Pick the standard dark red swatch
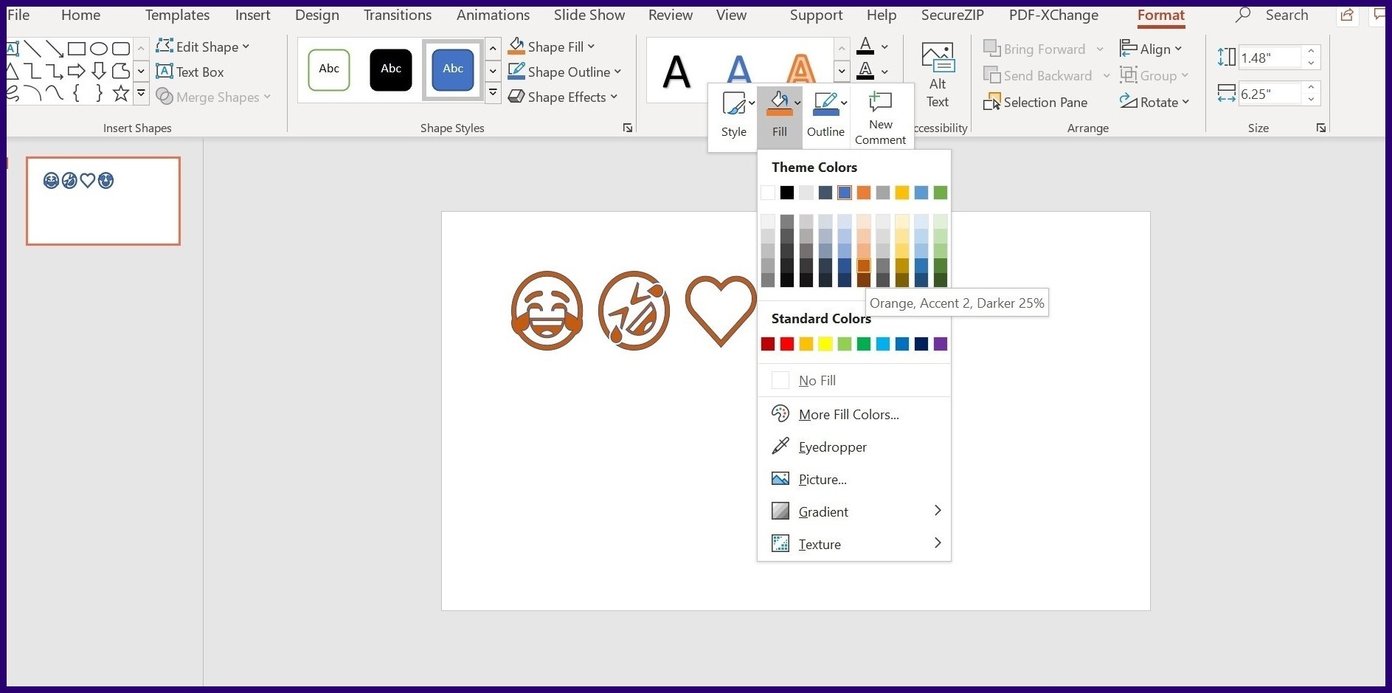Image resolution: width=1392 pixels, height=693 pixels. click(768, 344)
